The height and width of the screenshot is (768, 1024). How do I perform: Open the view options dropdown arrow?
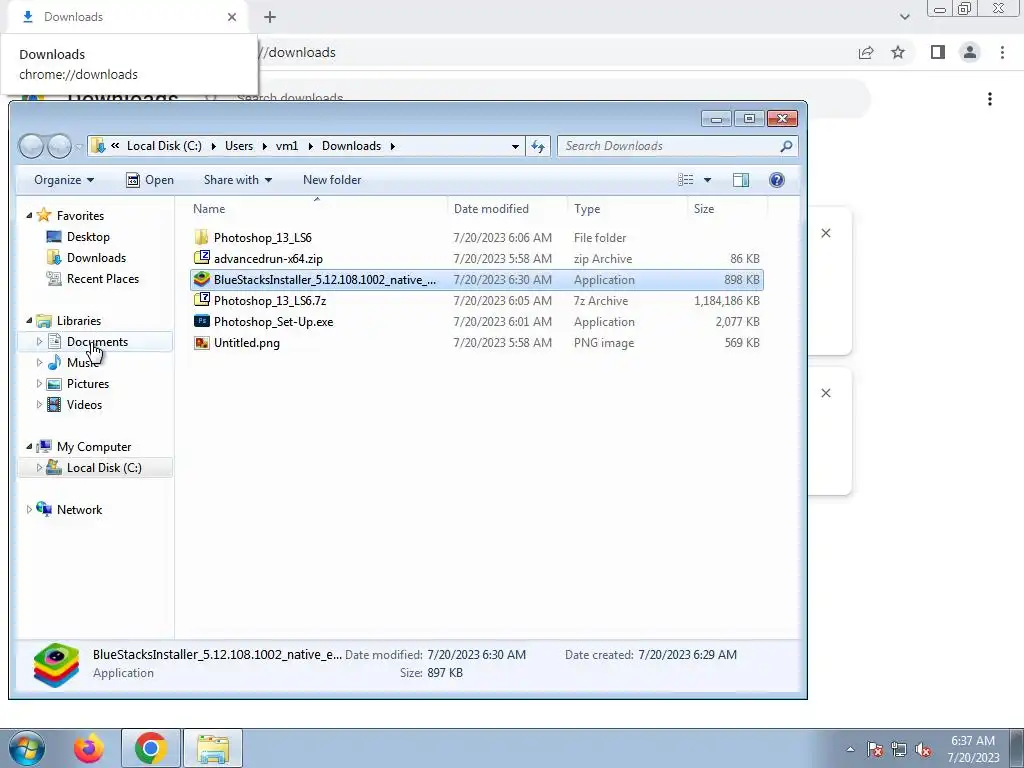pos(707,180)
